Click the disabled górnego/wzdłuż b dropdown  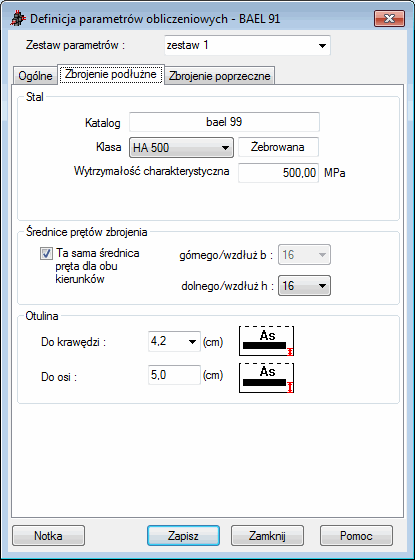tap(304, 255)
